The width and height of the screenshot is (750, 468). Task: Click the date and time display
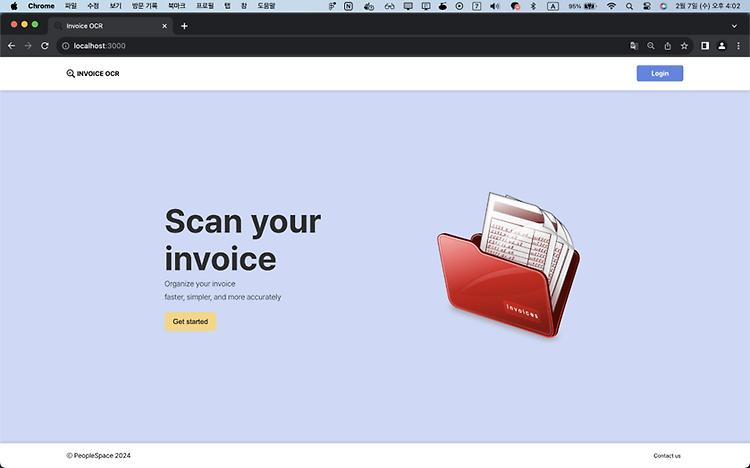[x=707, y=6]
